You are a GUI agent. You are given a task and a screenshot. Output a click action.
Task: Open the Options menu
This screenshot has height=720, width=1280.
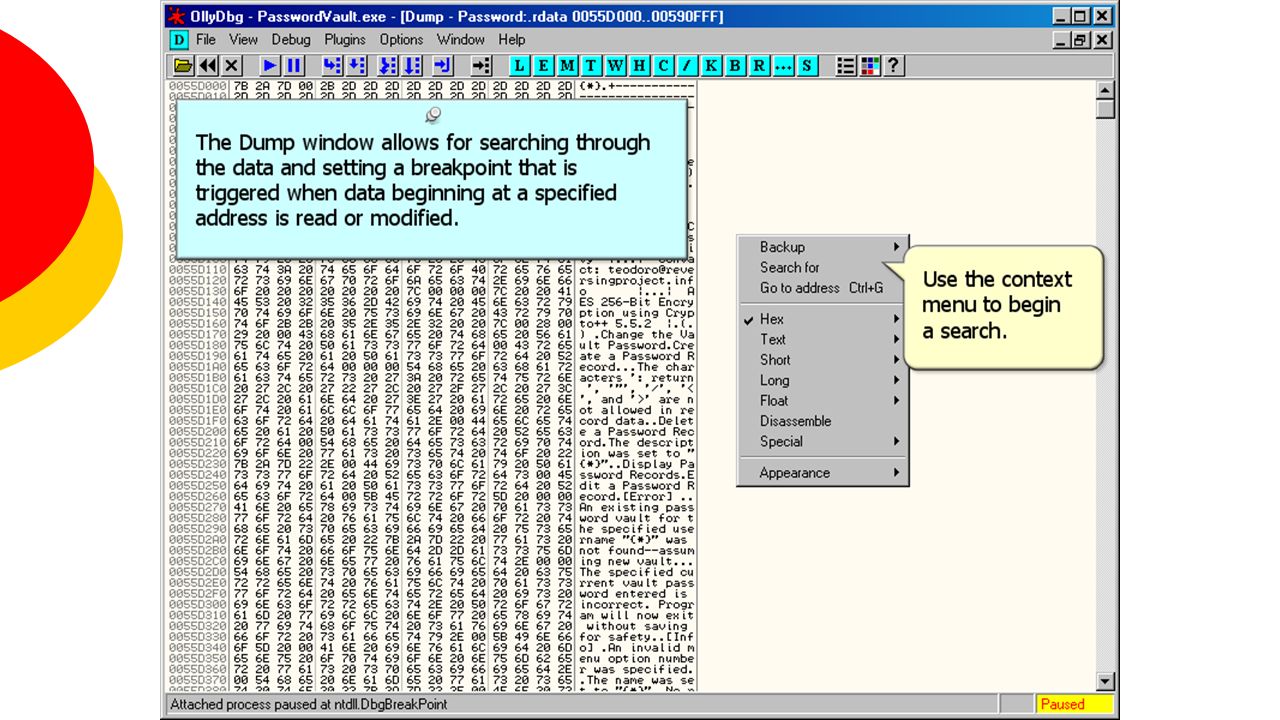(x=401, y=40)
